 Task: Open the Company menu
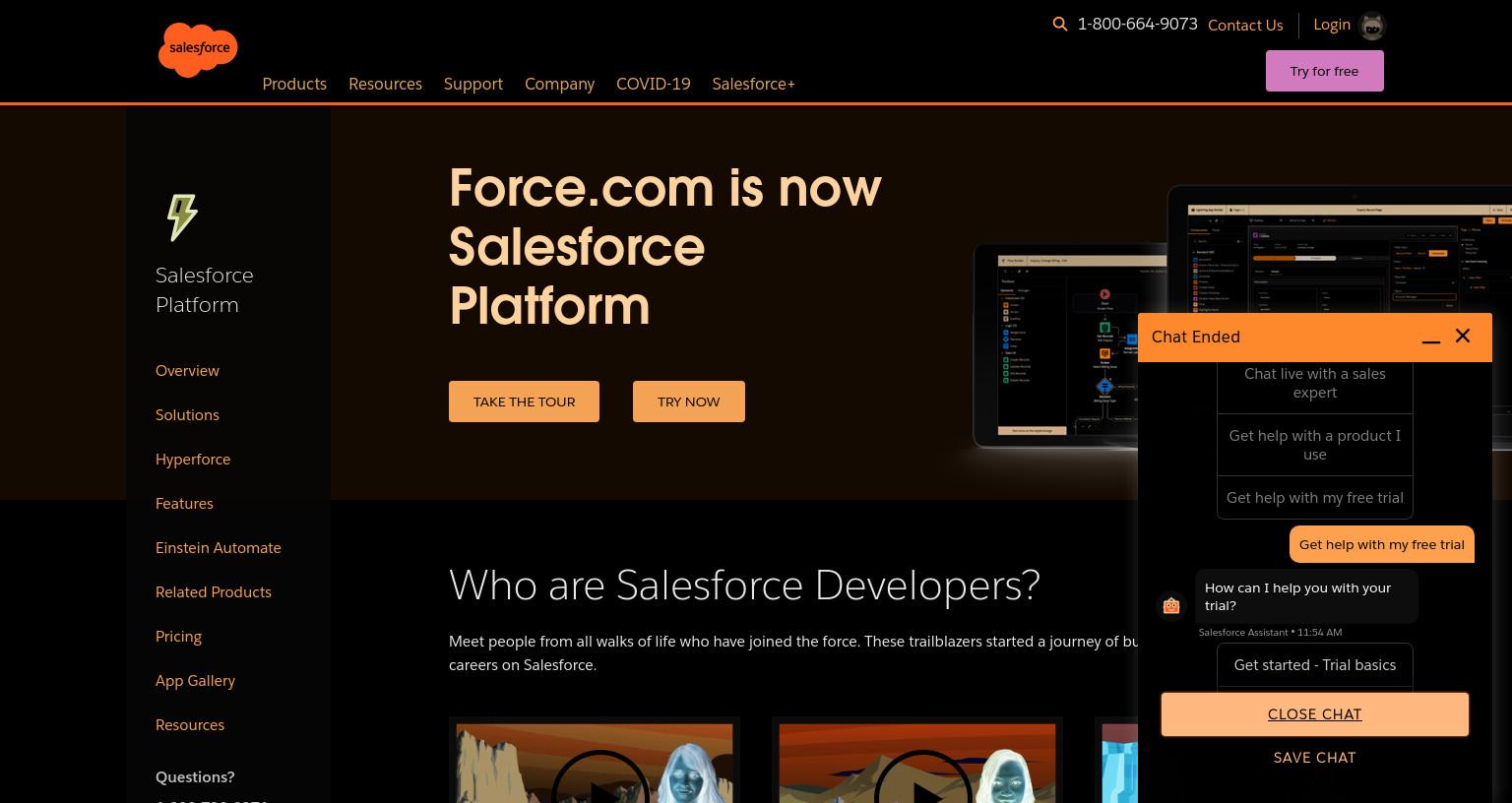(559, 84)
